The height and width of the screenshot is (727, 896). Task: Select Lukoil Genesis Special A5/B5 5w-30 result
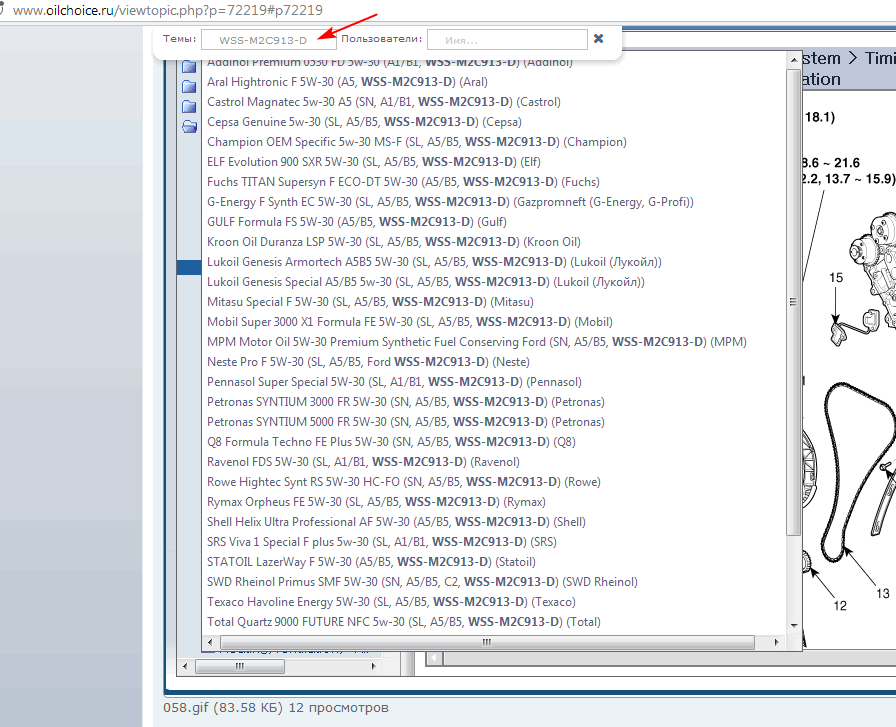[x=426, y=282]
